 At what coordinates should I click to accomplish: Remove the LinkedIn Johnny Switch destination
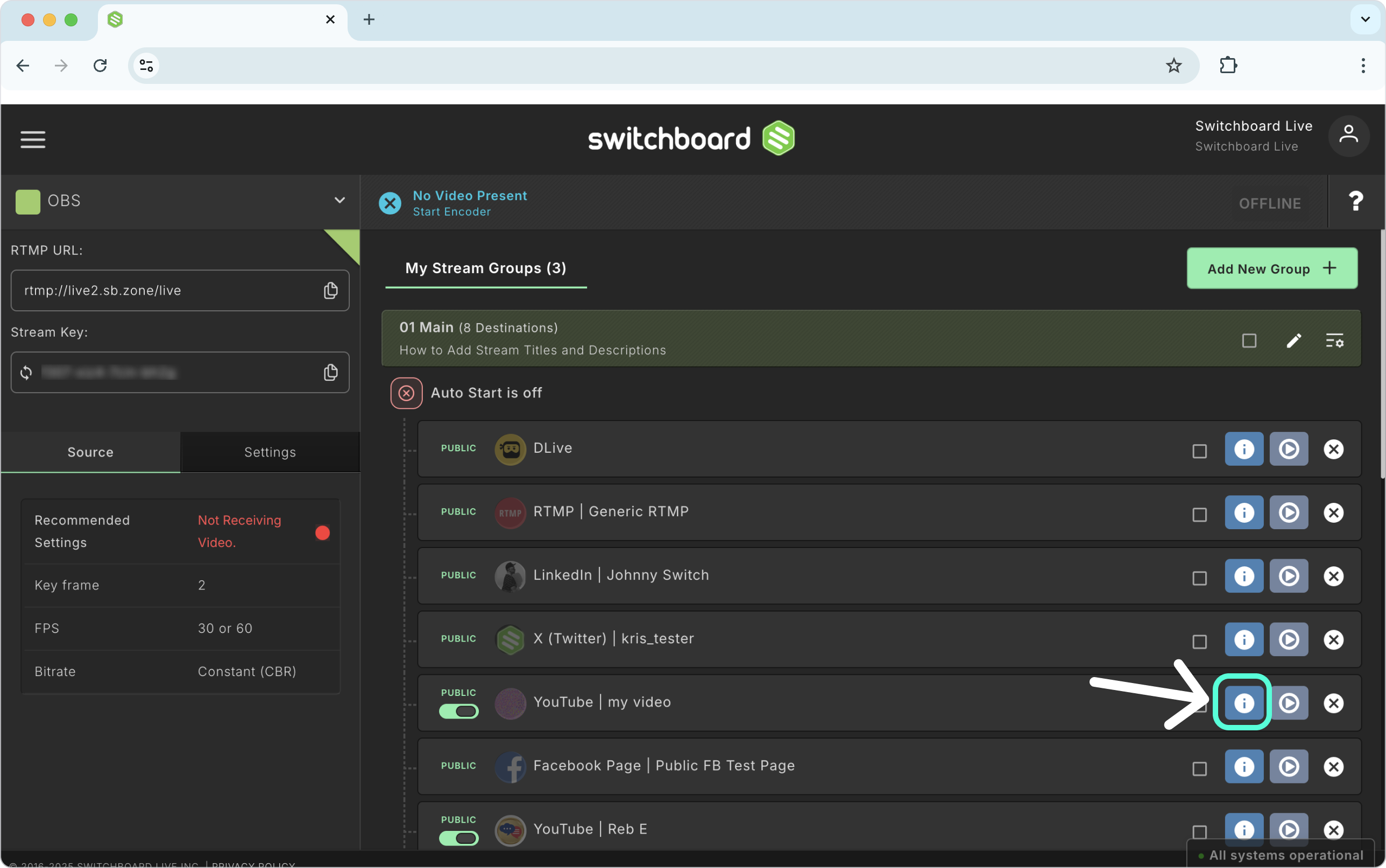point(1333,577)
